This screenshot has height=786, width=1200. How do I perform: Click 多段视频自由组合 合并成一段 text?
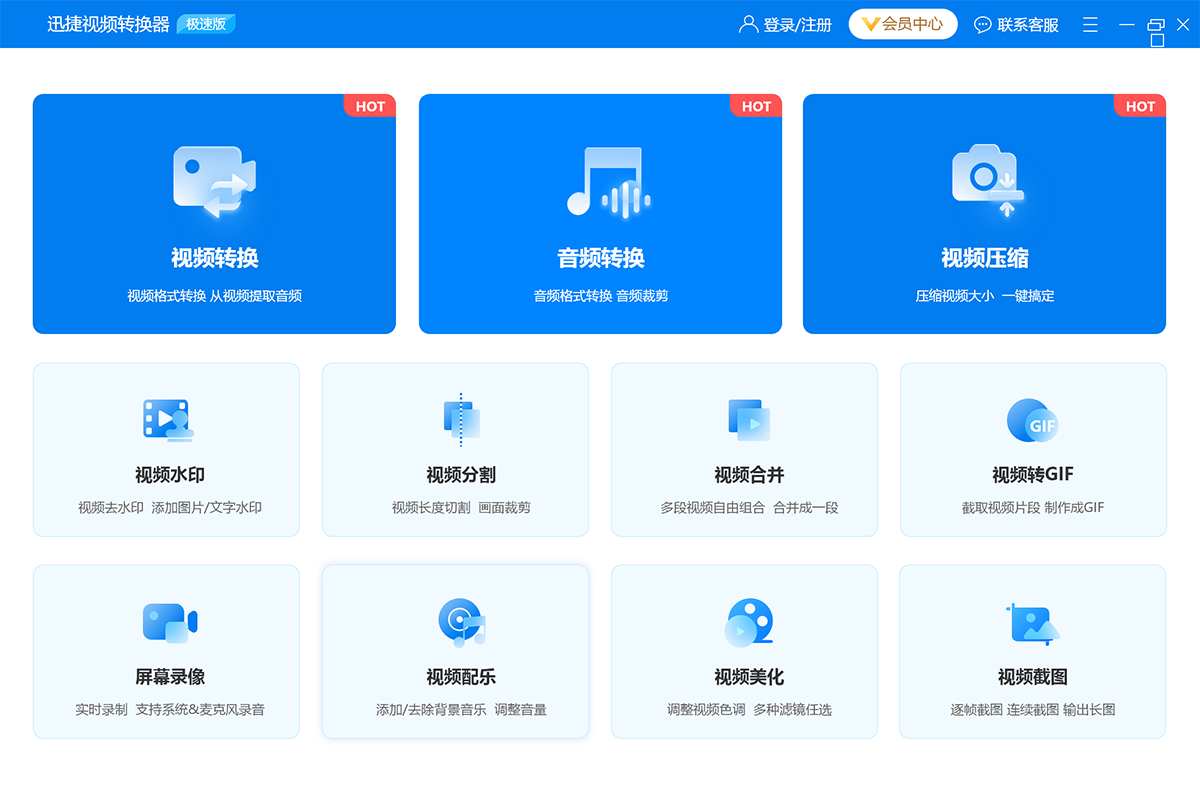tap(749, 508)
